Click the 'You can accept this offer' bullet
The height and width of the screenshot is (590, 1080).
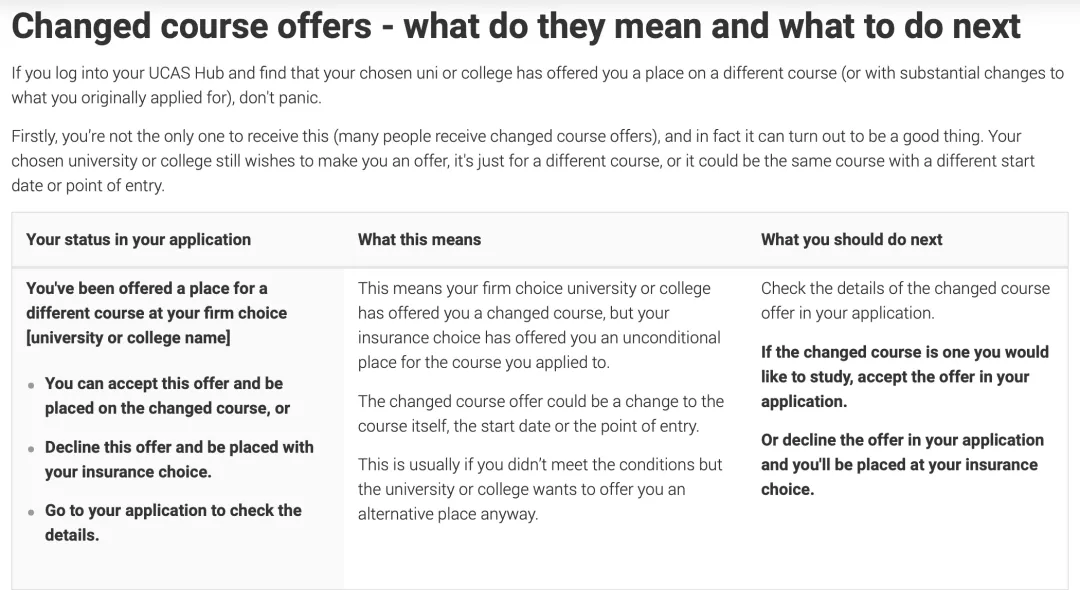pyautogui.click(x=167, y=396)
